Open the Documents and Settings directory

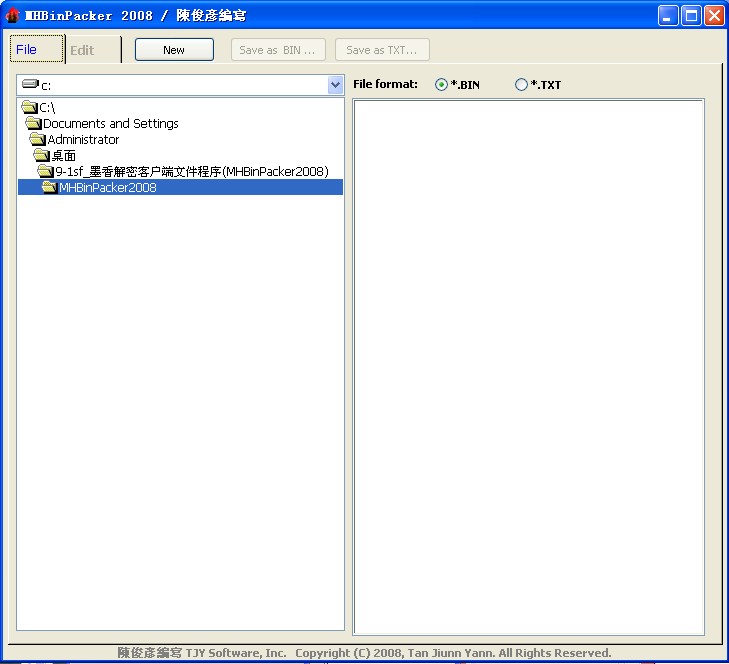pos(110,124)
